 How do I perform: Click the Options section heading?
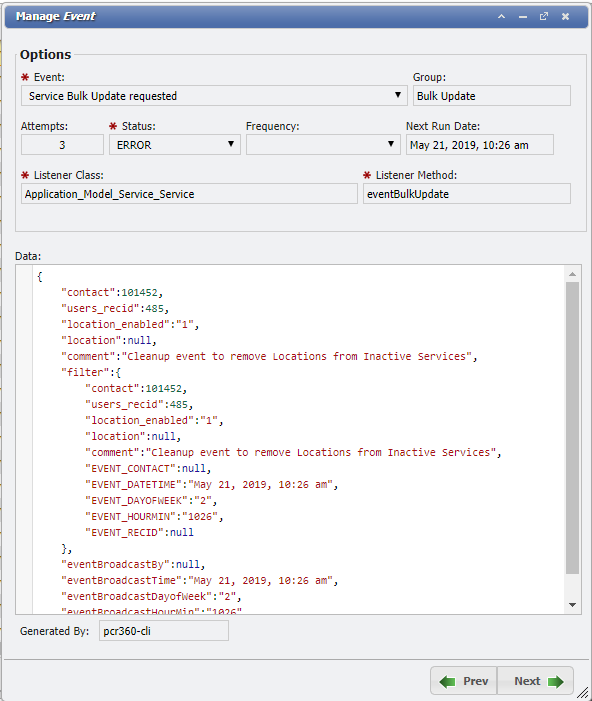point(46,55)
